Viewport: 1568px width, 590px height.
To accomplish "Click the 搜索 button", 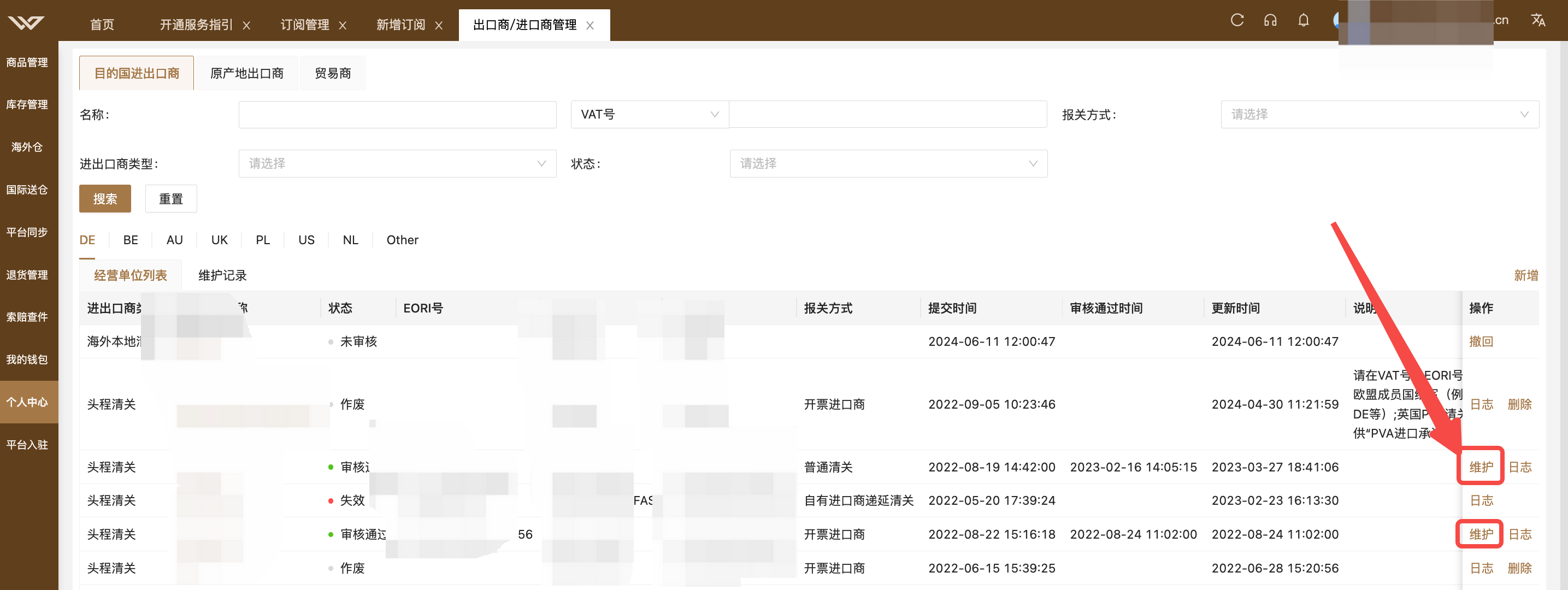I will (x=105, y=199).
